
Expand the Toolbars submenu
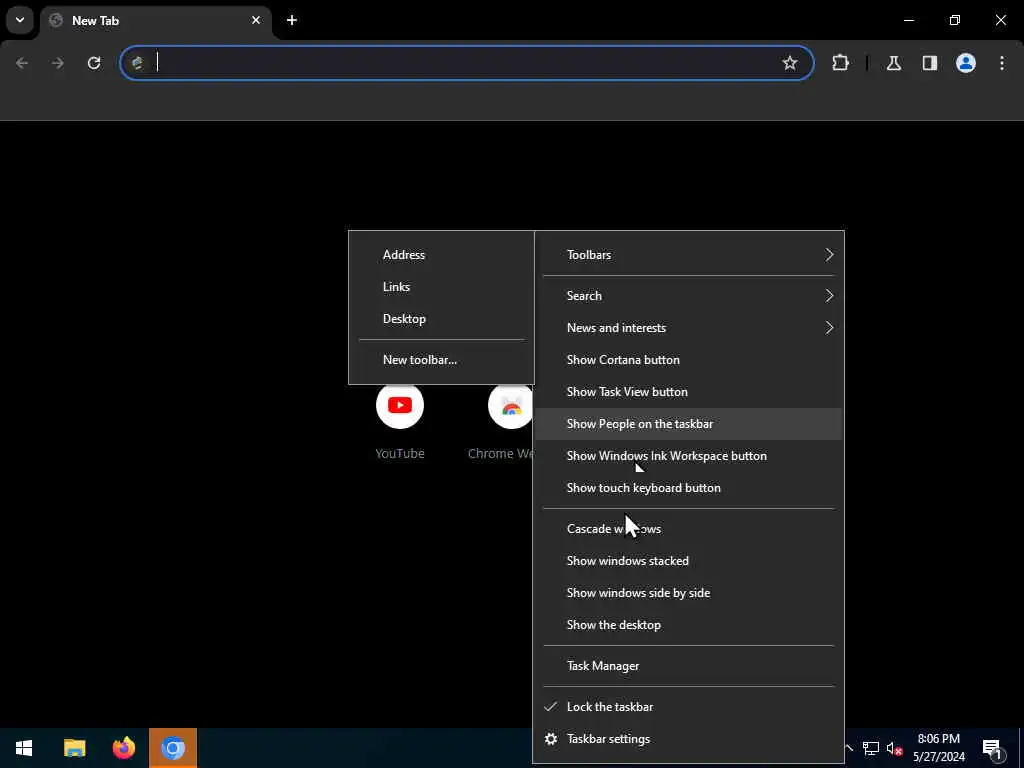coord(689,255)
